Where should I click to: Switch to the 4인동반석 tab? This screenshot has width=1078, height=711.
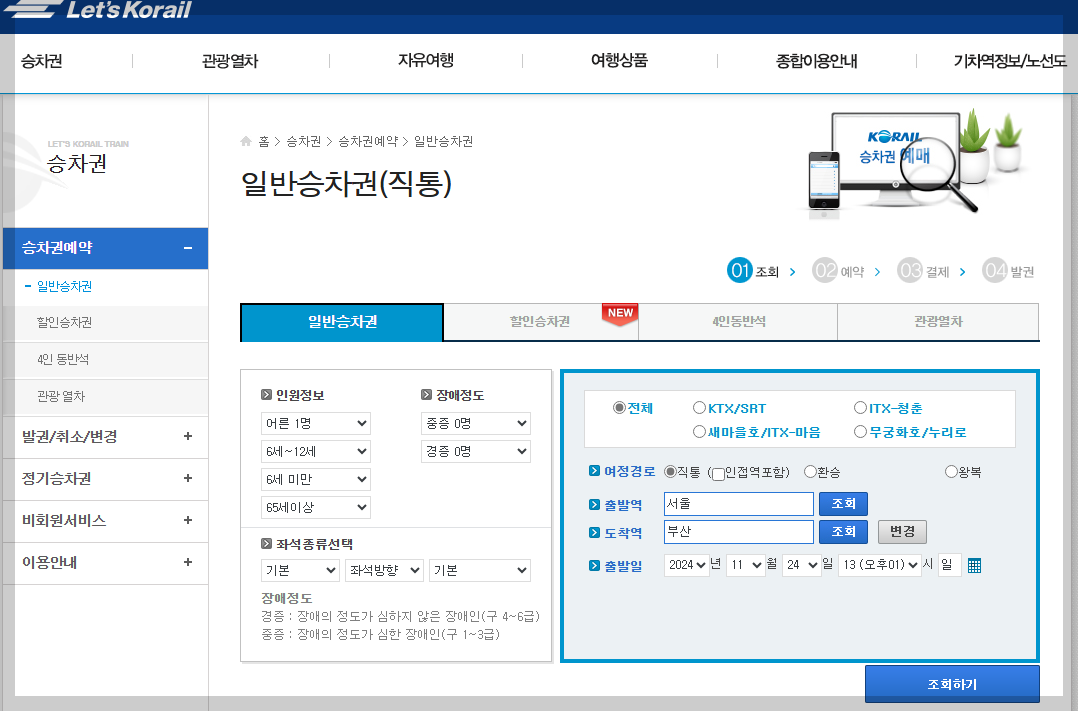(x=738, y=322)
